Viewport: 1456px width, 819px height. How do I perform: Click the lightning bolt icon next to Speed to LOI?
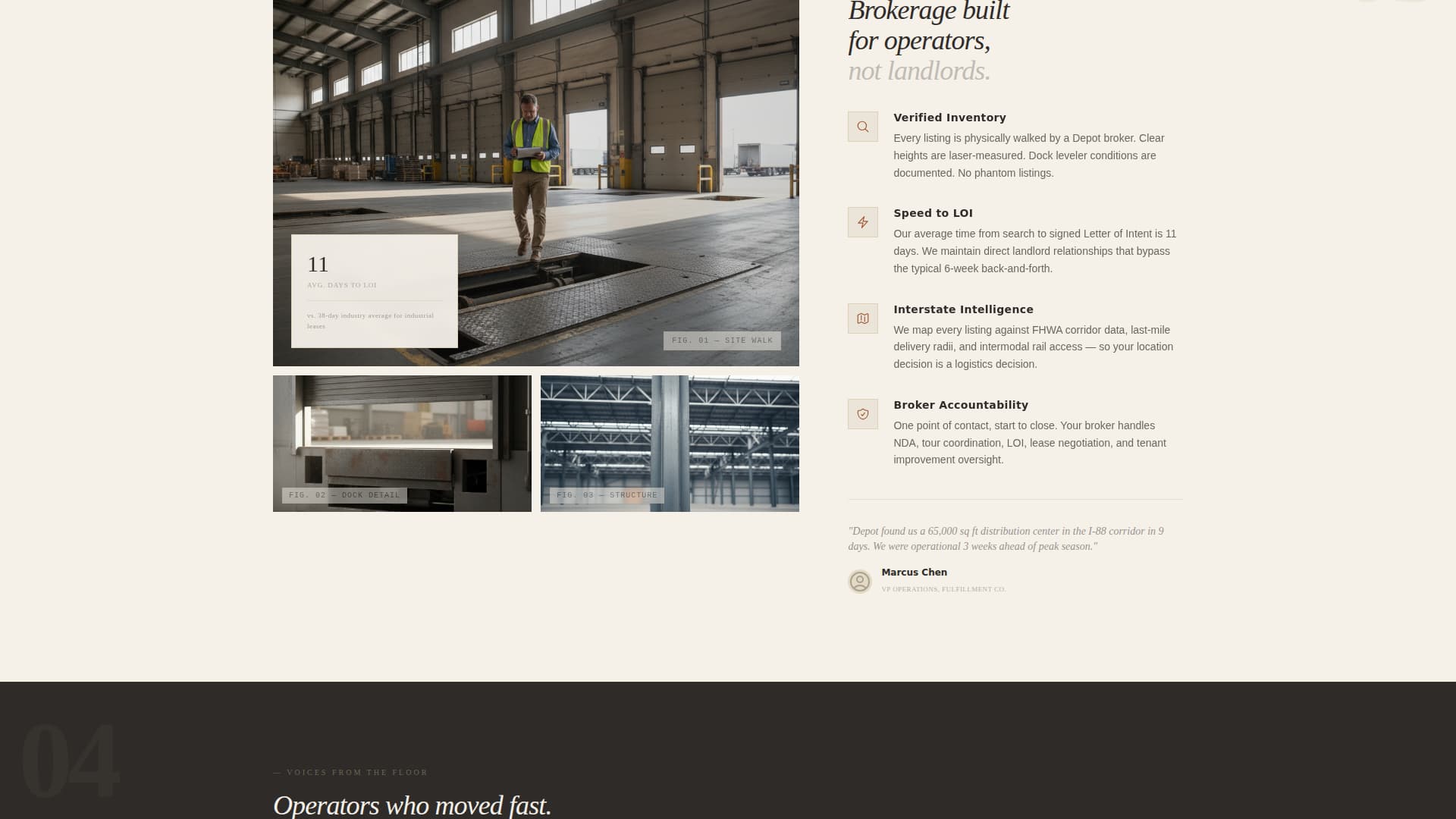click(x=863, y=222)
